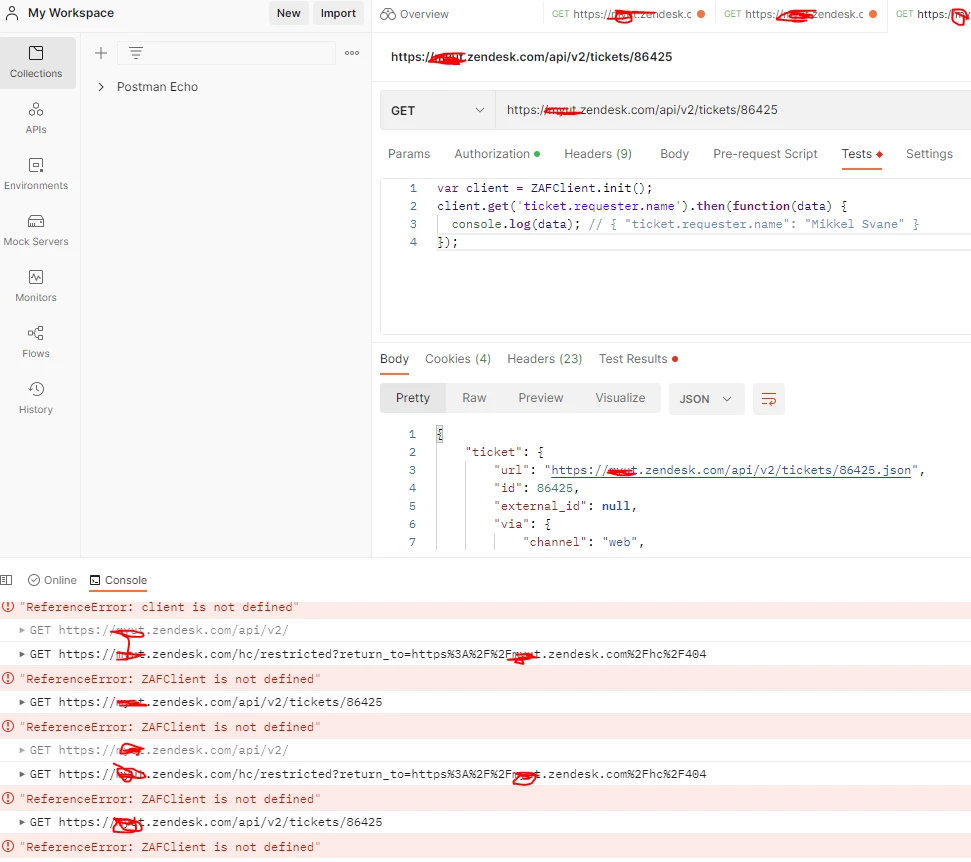
Task: Click error icon beside 'client is not defined'
Action: (x=8, y=607)
